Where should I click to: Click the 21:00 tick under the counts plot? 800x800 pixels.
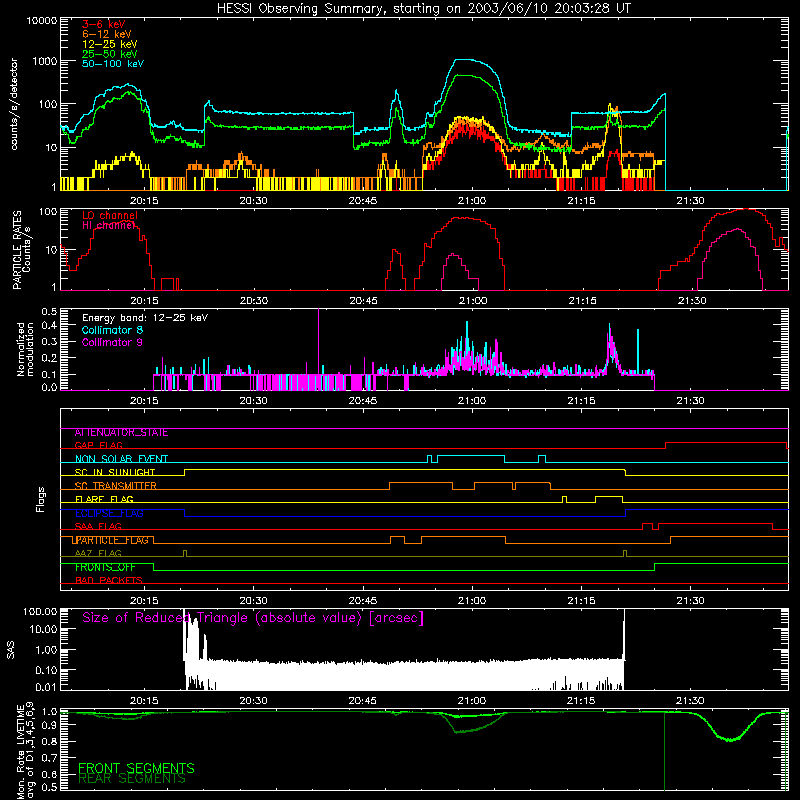pos(471,201)
